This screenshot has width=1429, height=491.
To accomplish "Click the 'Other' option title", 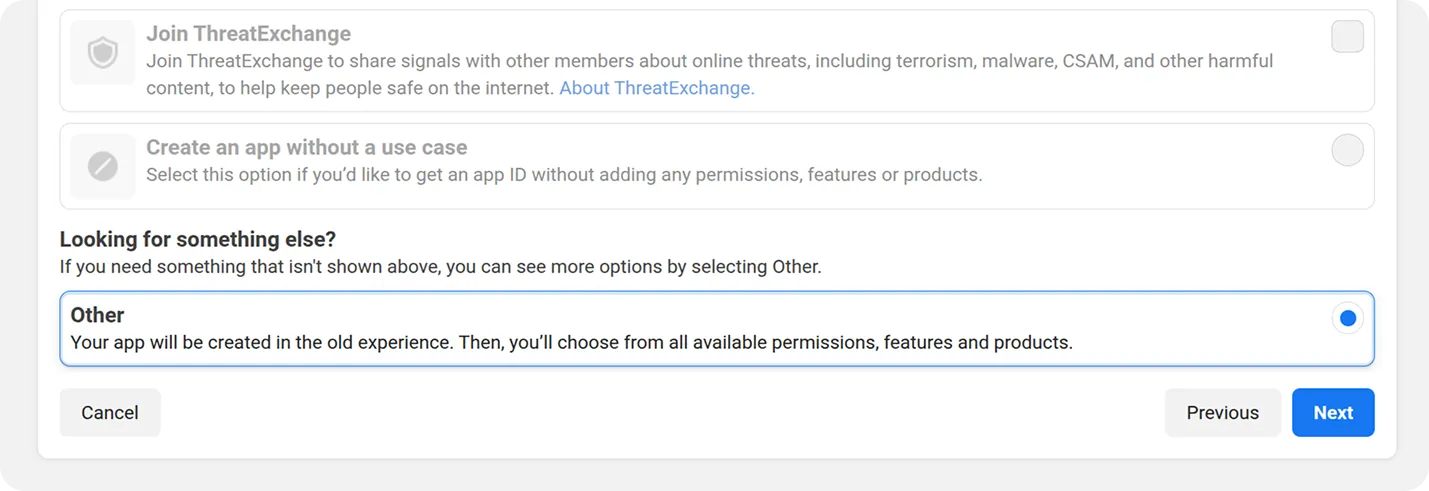I will coord(97,315).
